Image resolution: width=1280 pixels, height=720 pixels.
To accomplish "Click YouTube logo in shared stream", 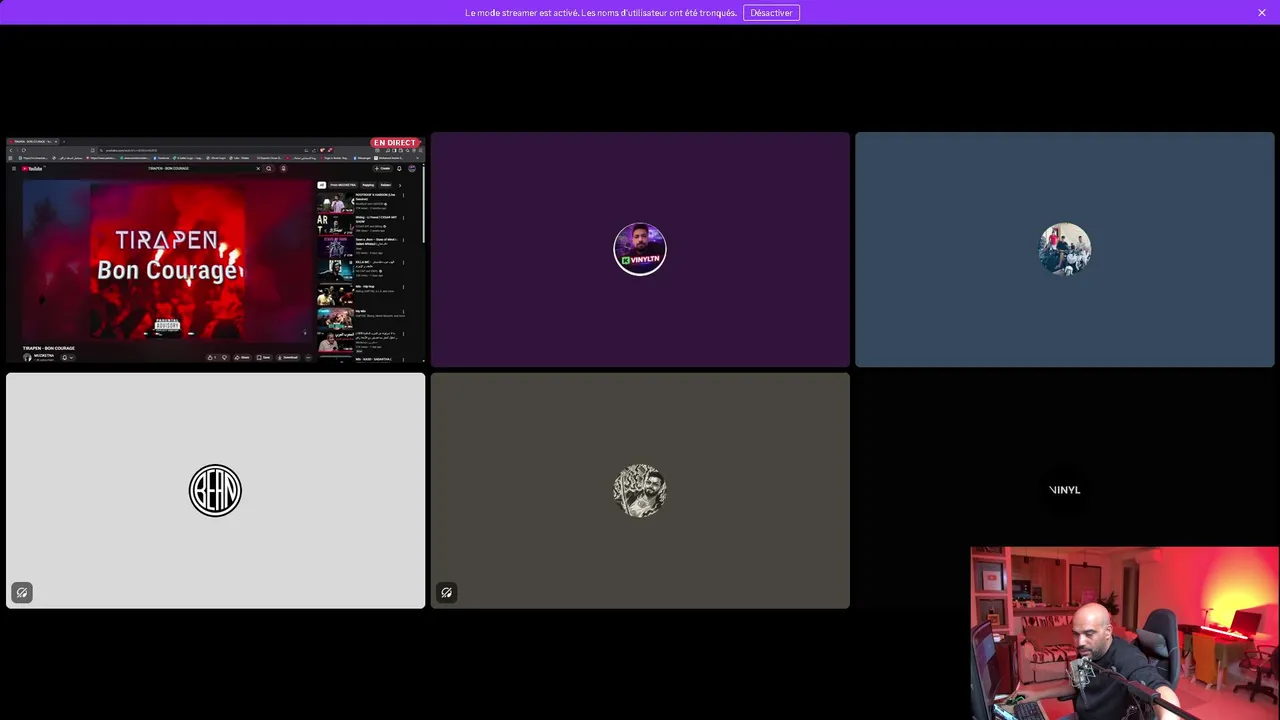I will pyautogui.click(x=32, y=168).
